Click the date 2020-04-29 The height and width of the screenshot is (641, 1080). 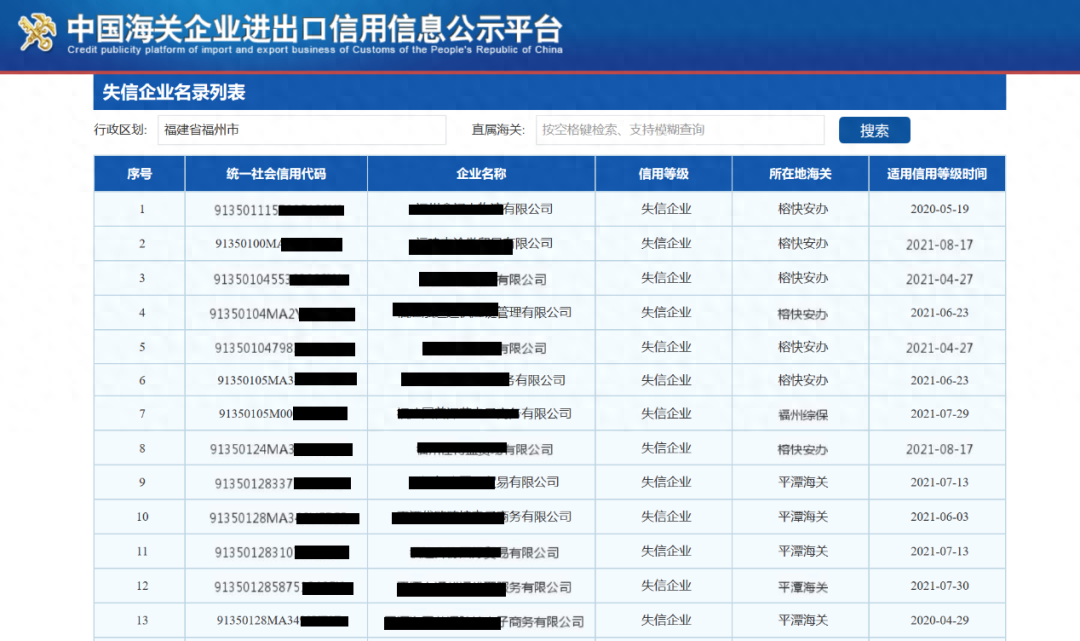(939, 620)
